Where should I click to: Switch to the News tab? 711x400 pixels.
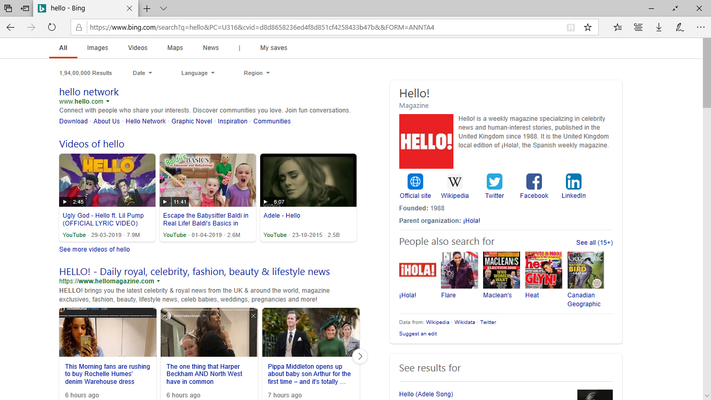point(210,48)
